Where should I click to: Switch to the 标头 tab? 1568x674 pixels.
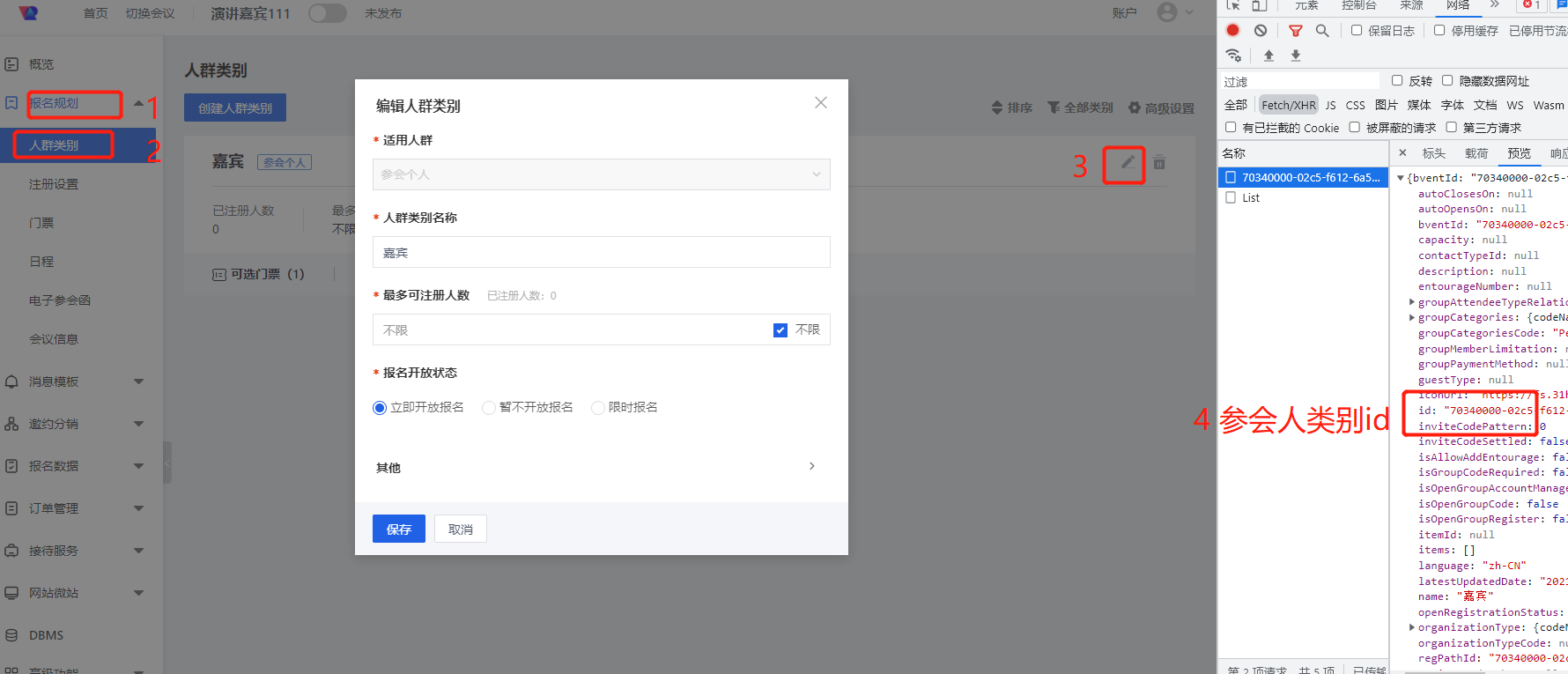[1434, 153]
